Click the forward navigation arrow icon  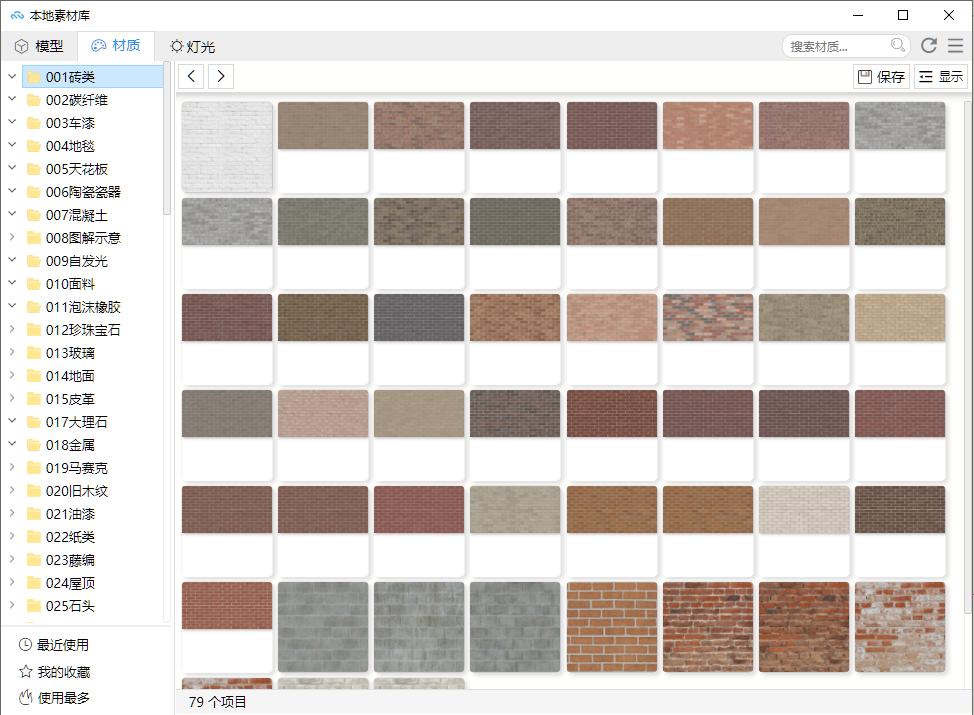221,76
